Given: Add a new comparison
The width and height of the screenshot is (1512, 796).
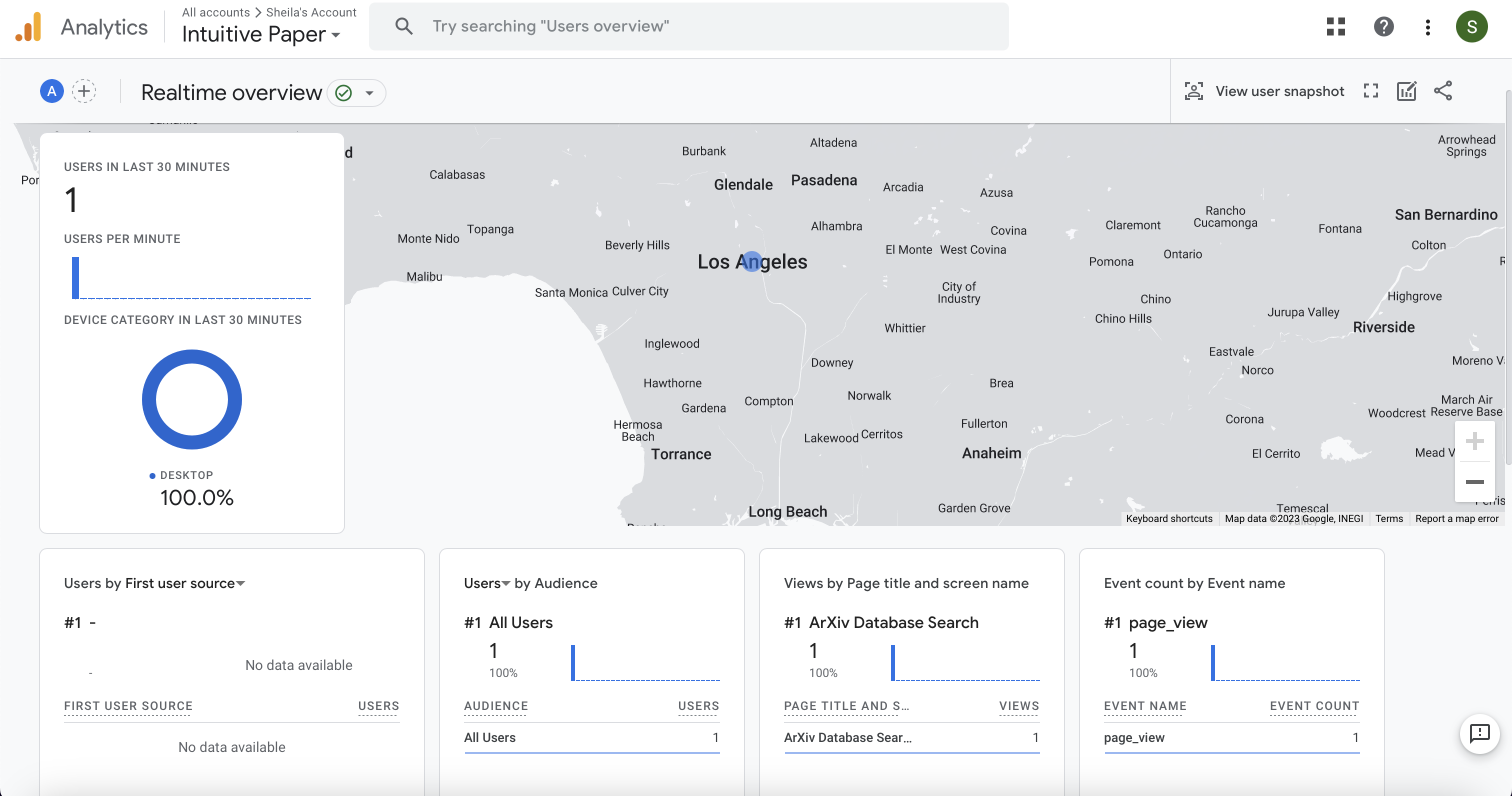Looking at the screenshot, I should [84, 91].
